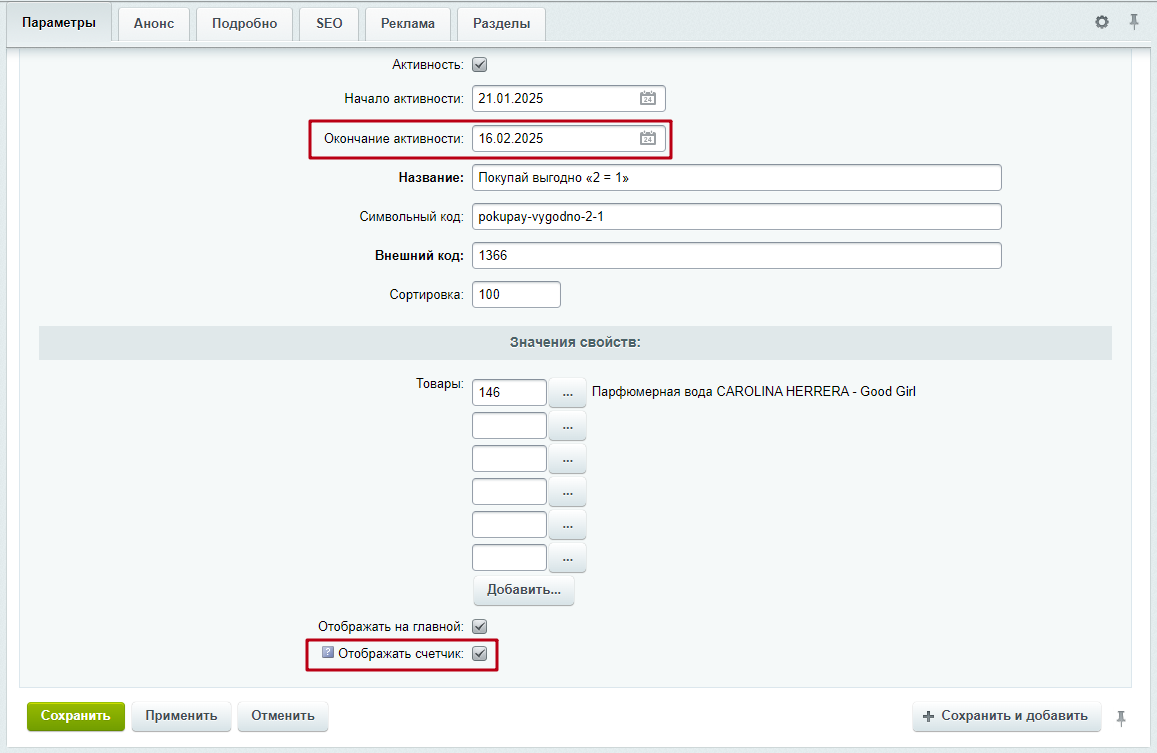Select the Реклама tab
Image resolution: width=1157 pixels, height=753 pixels.
click(x=407, y=24)
